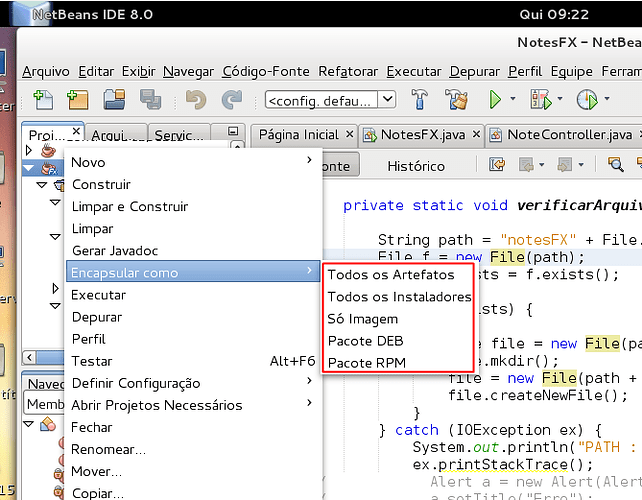Click the New Project toolbar icon

pyautogui.click(x=78, y=100)
